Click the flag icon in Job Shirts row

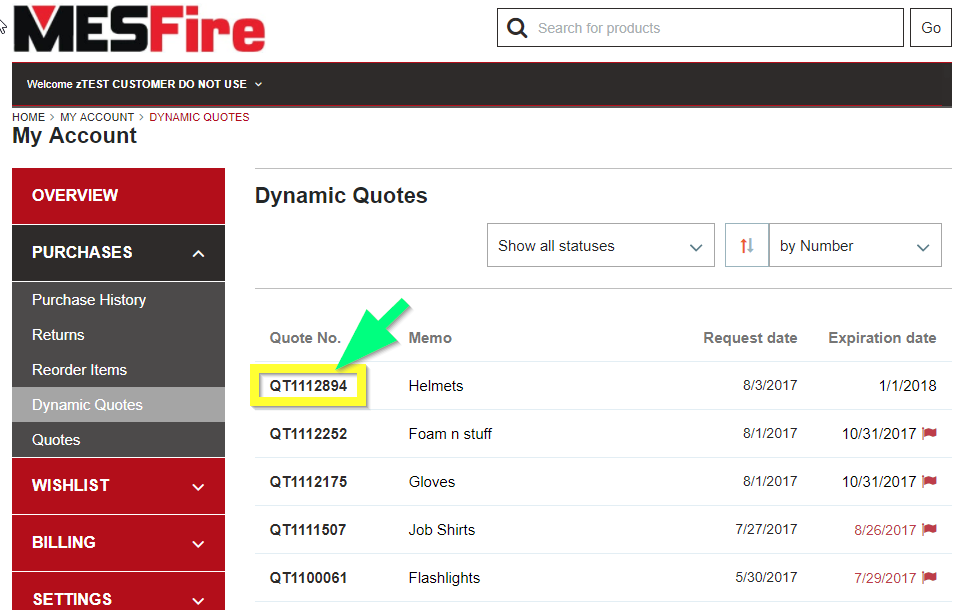(x=929, y=529)
